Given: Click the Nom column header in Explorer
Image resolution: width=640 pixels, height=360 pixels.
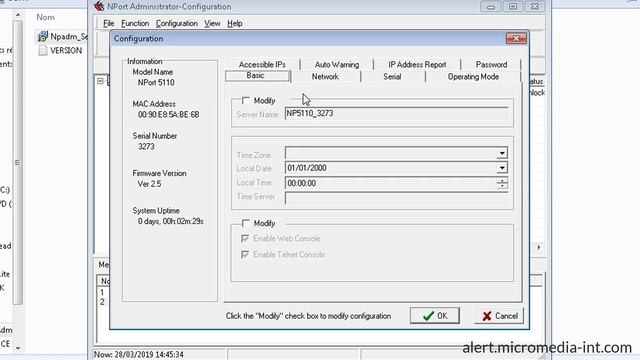Looking at the screenshot, I should point(45,17).
